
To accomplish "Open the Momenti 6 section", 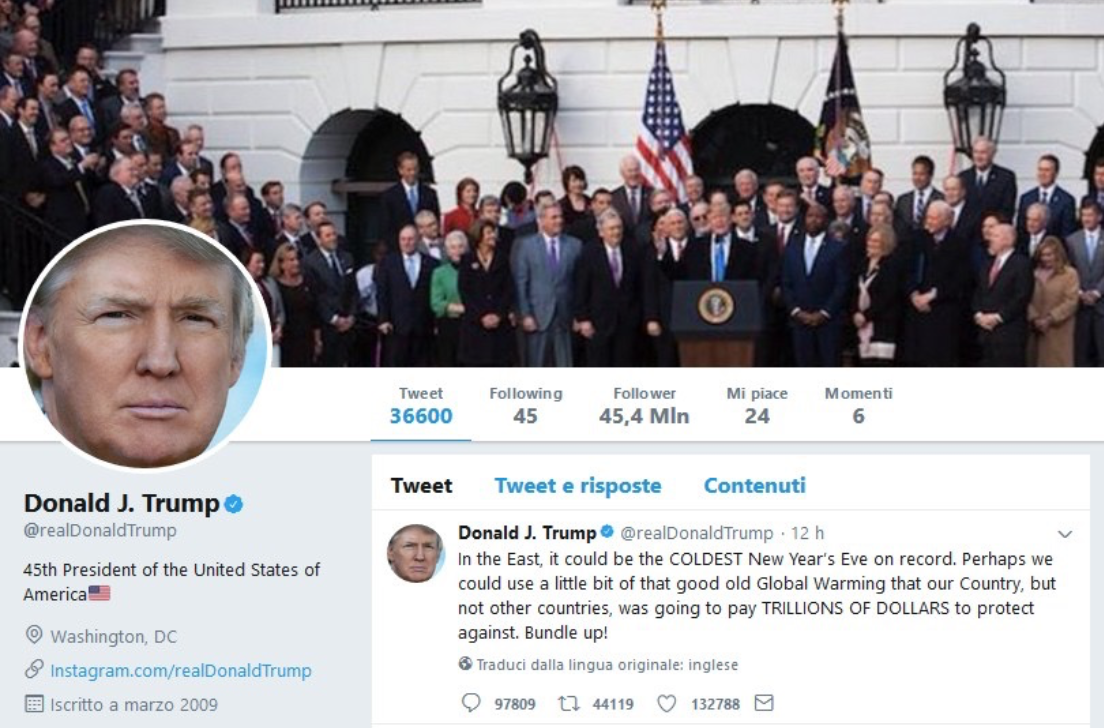I will pyautogui.click(x=858, y=406).
